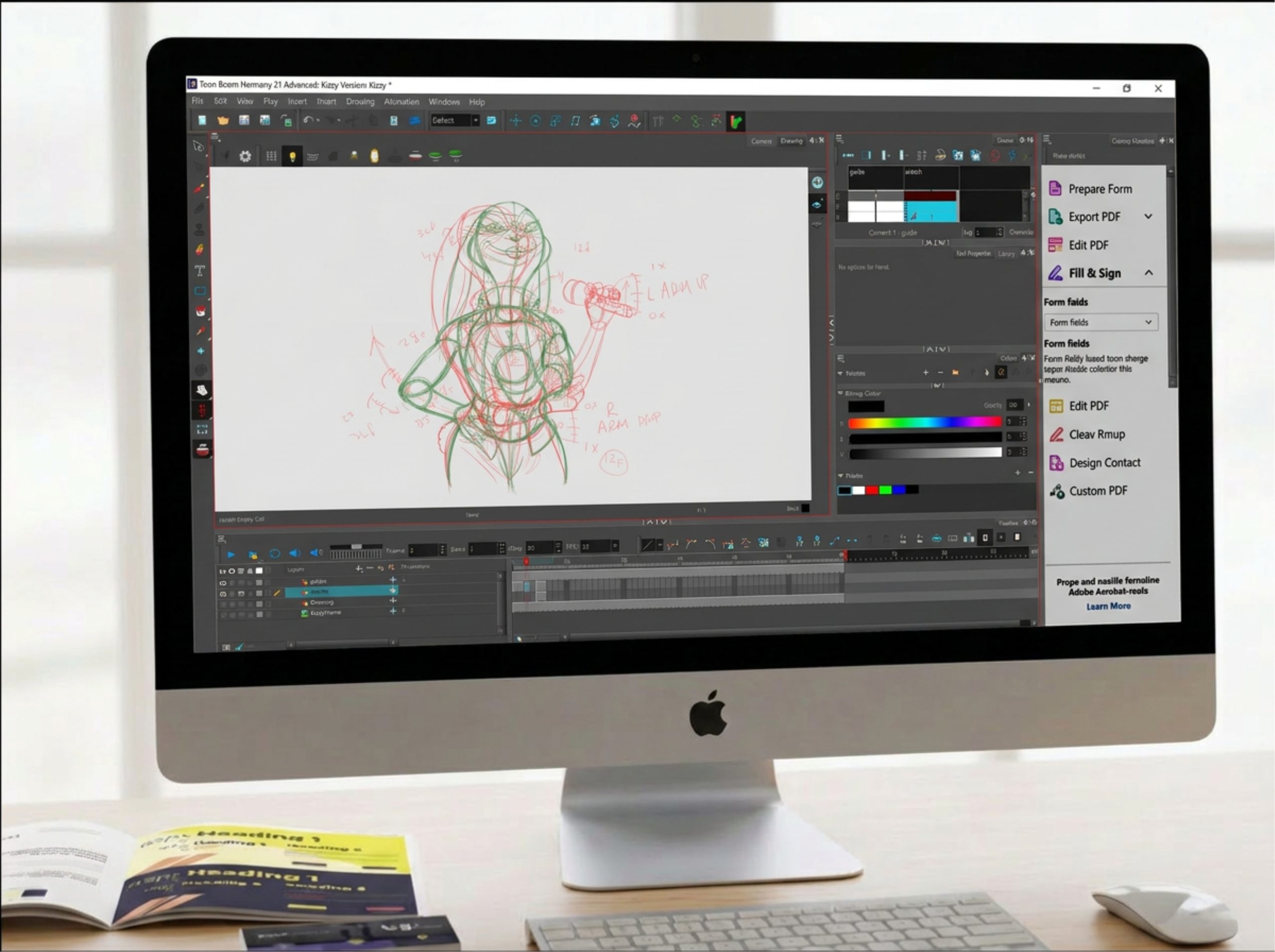This screenshot has width=1275, height=952.
Task: Click the gear icon in camera view toolbar
Action: [x=245, y=156]
